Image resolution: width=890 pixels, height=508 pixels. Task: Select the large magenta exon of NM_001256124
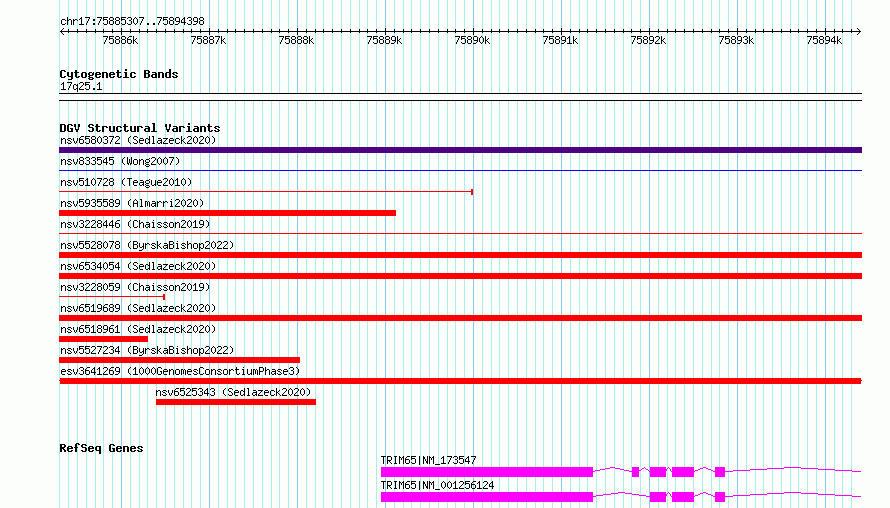click(x=487, y=497)
